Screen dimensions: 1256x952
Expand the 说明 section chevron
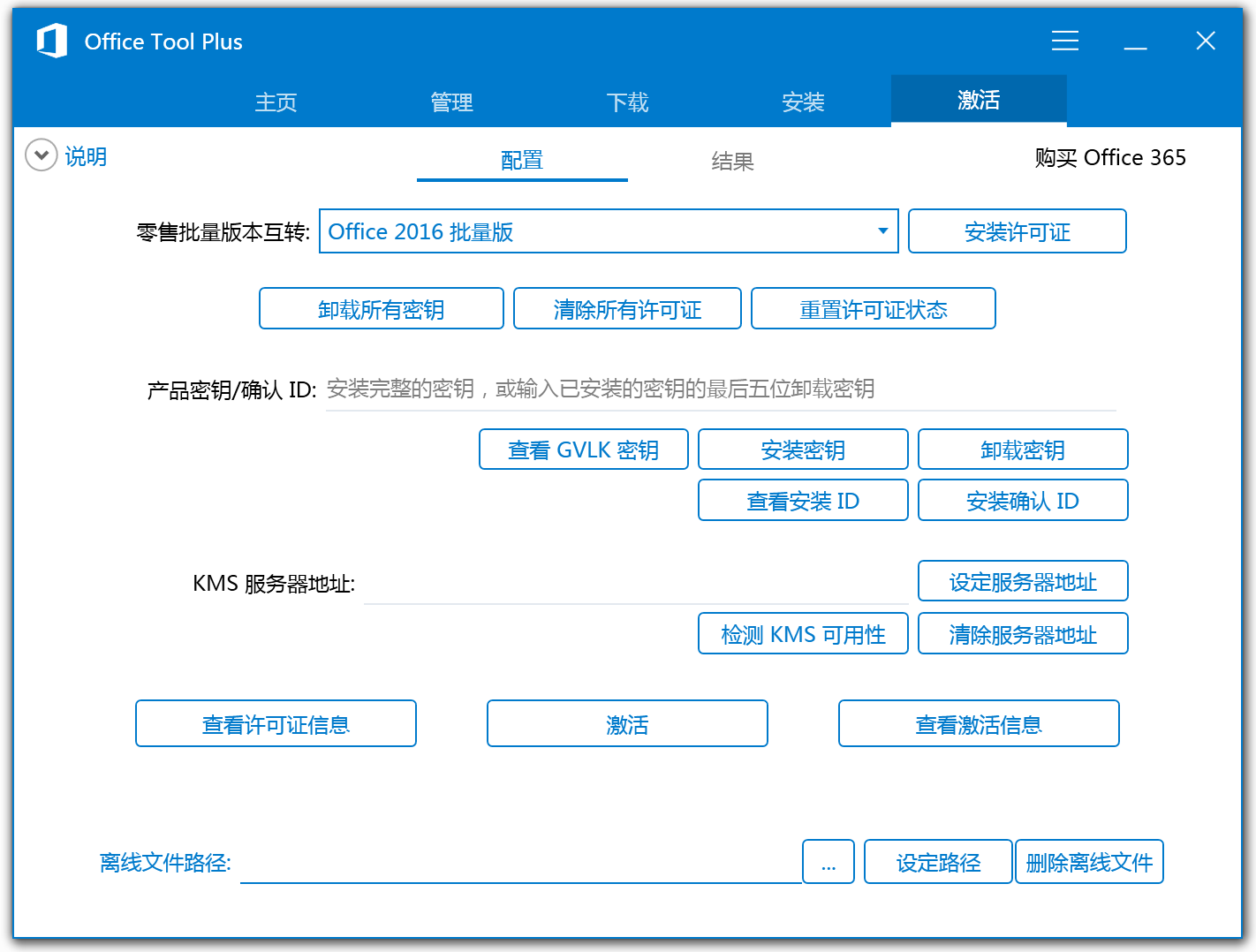[41, 155]
